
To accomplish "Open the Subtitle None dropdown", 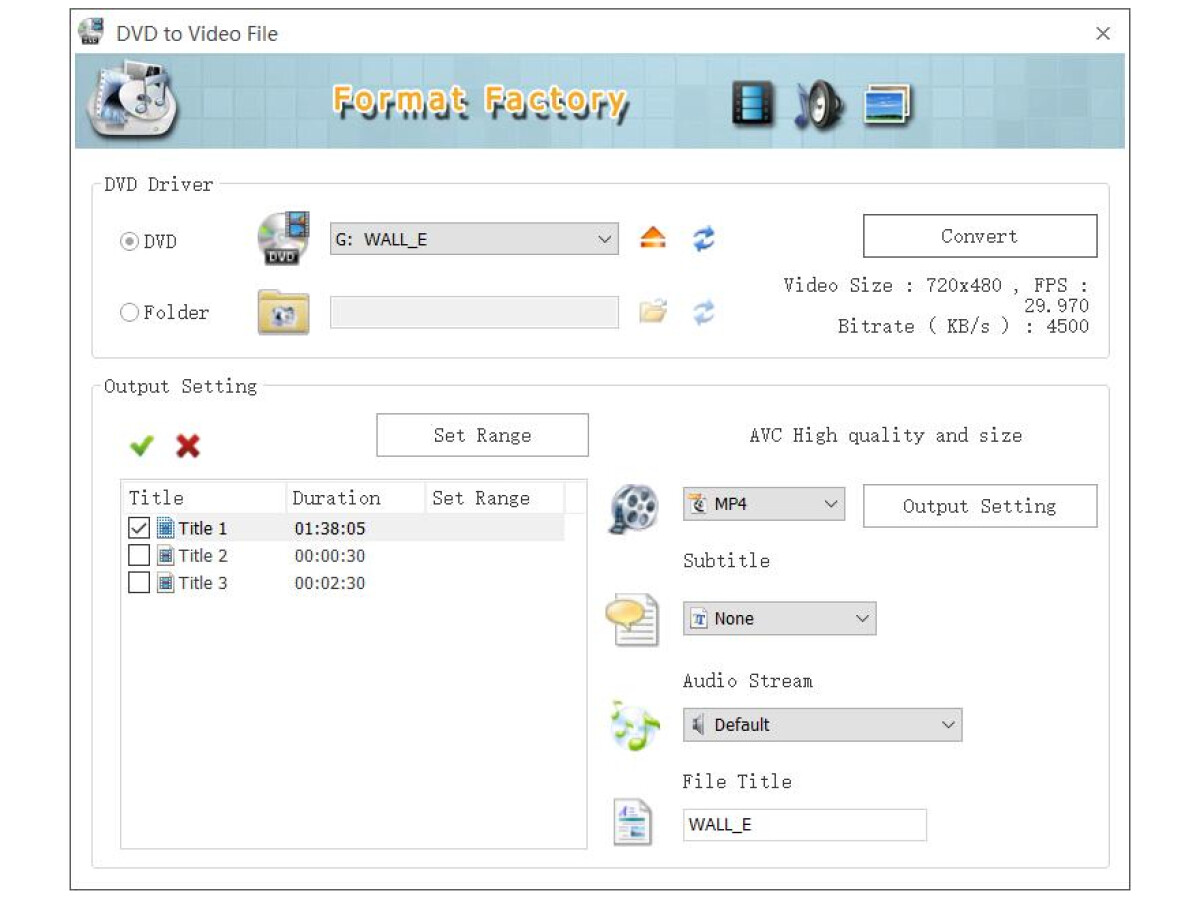I will 779,619.
